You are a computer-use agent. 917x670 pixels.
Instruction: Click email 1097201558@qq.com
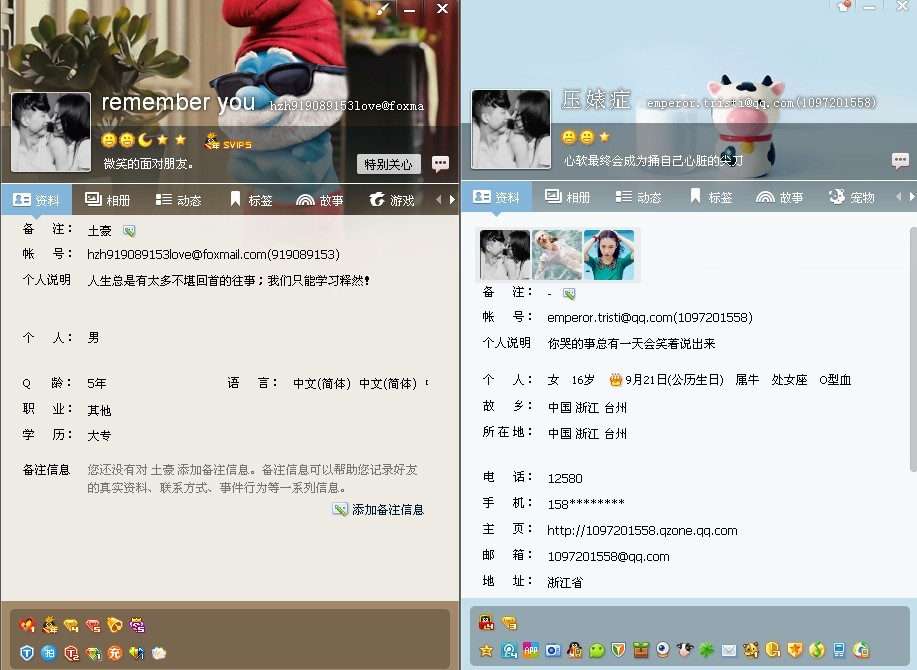(608, 557)
